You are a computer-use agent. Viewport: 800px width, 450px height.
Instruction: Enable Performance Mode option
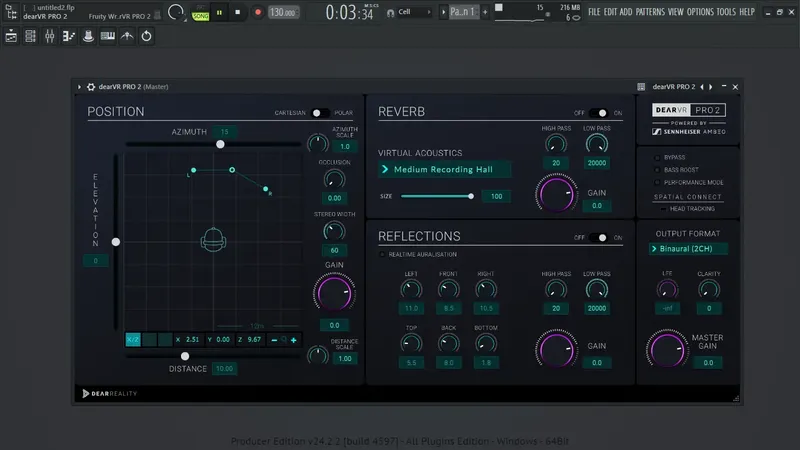pyautogui.click(x=657, y=182)
